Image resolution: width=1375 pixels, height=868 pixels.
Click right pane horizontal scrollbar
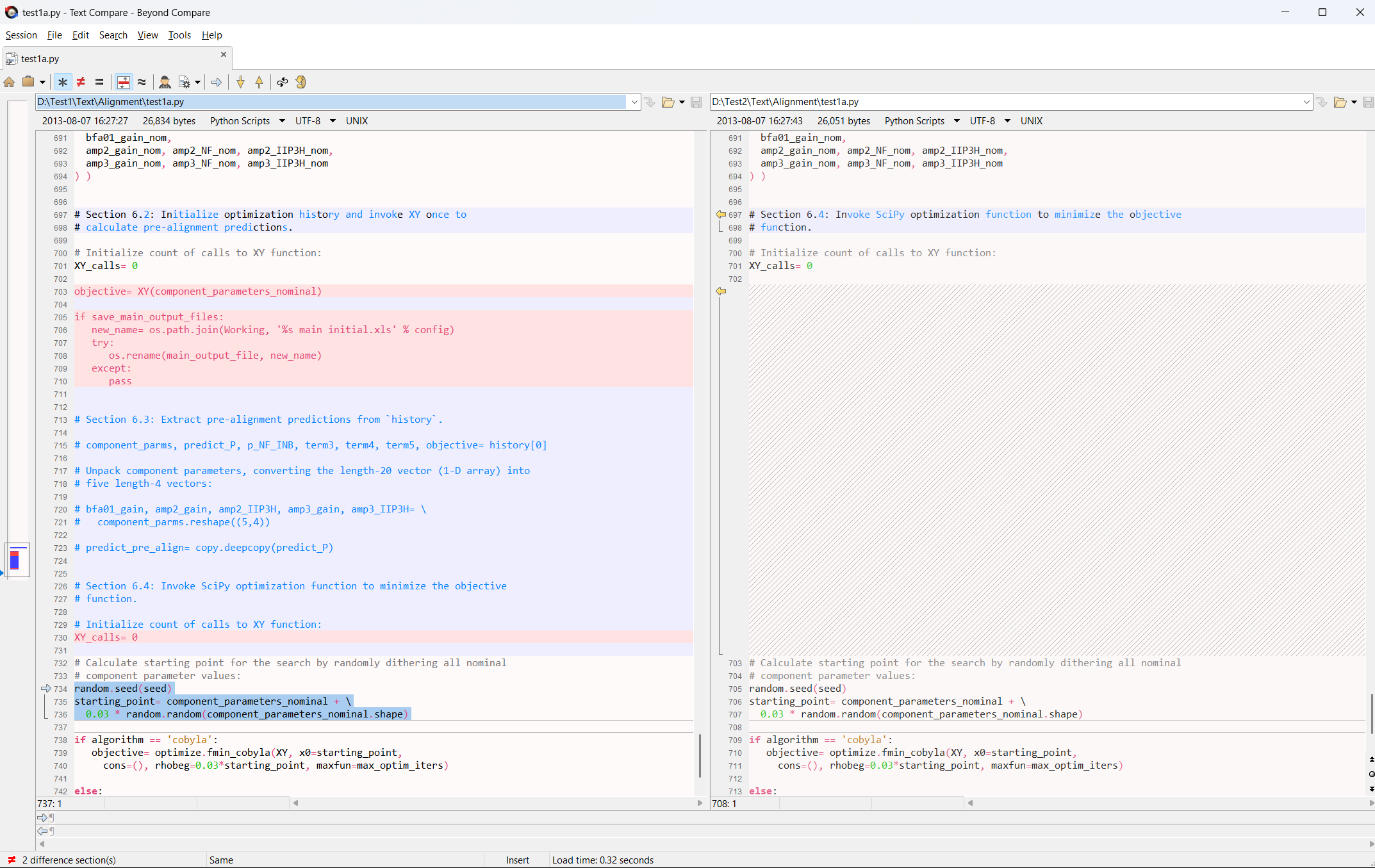point(1171,803)
